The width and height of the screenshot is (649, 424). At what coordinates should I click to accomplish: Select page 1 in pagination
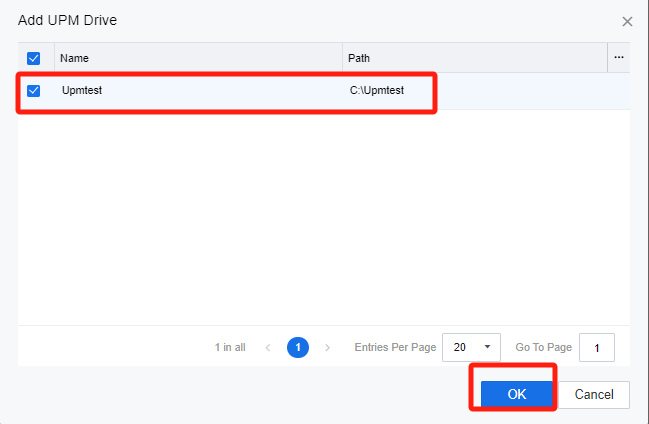pyautogui.click(x=297, y=347)
